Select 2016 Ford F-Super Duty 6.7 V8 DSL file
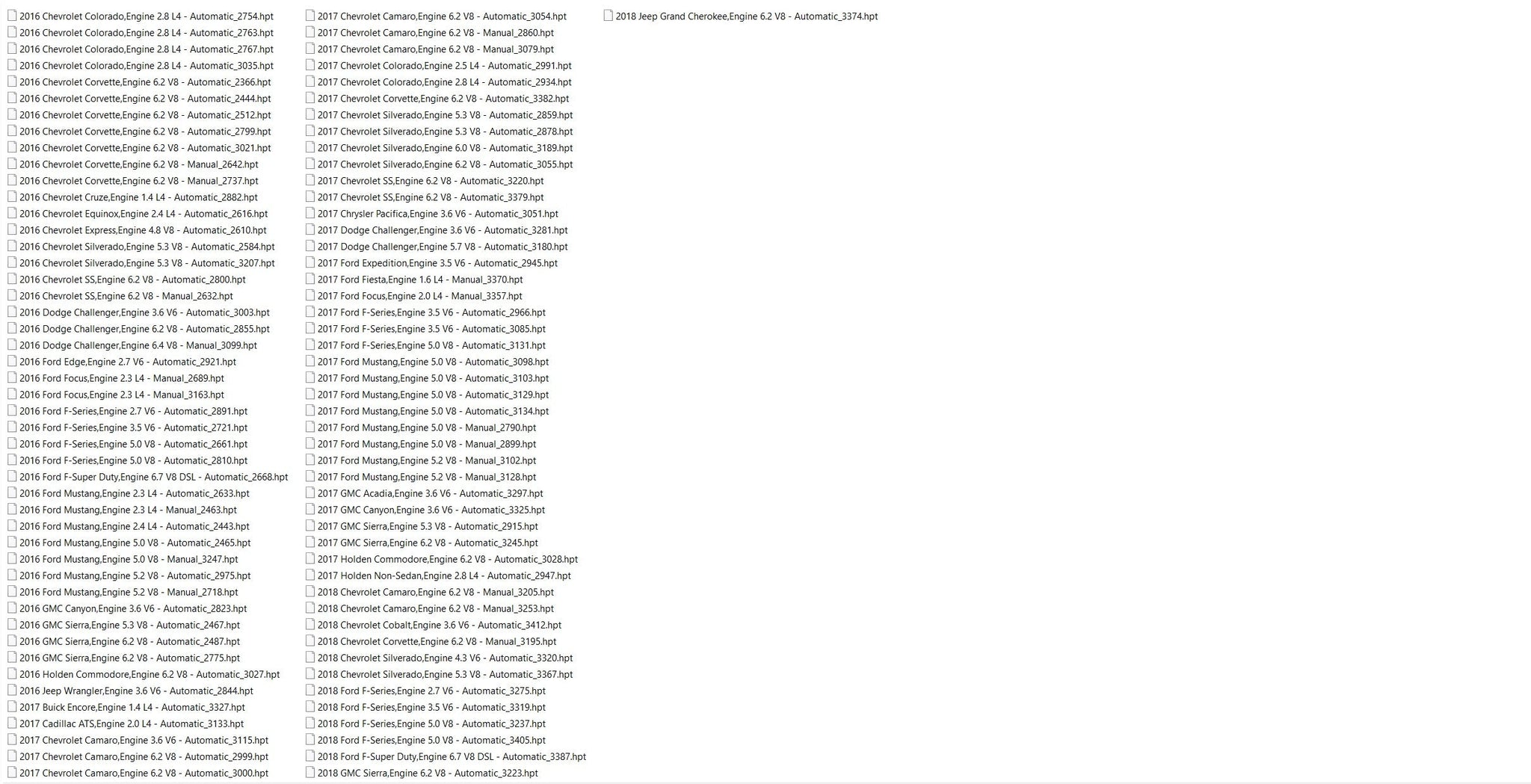Viewport: 1531px width, 784px height. pyautogui.click(x=148, y=477)
